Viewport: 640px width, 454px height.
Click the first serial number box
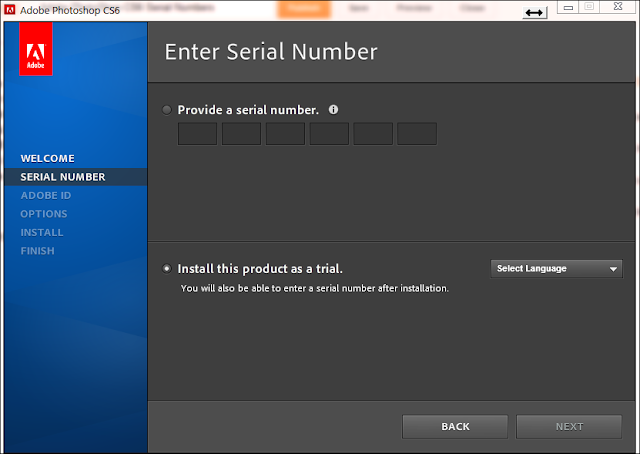tap(197, 134)
